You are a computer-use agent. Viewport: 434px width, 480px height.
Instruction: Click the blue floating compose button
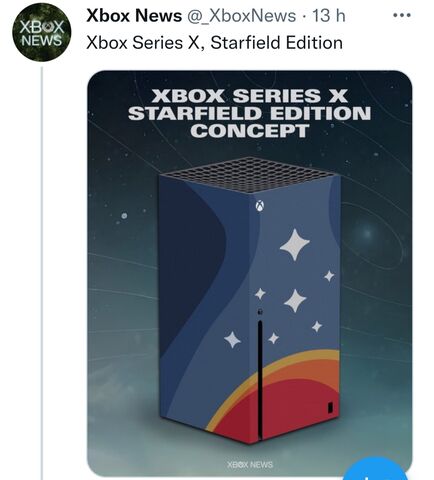coord(376,470)
